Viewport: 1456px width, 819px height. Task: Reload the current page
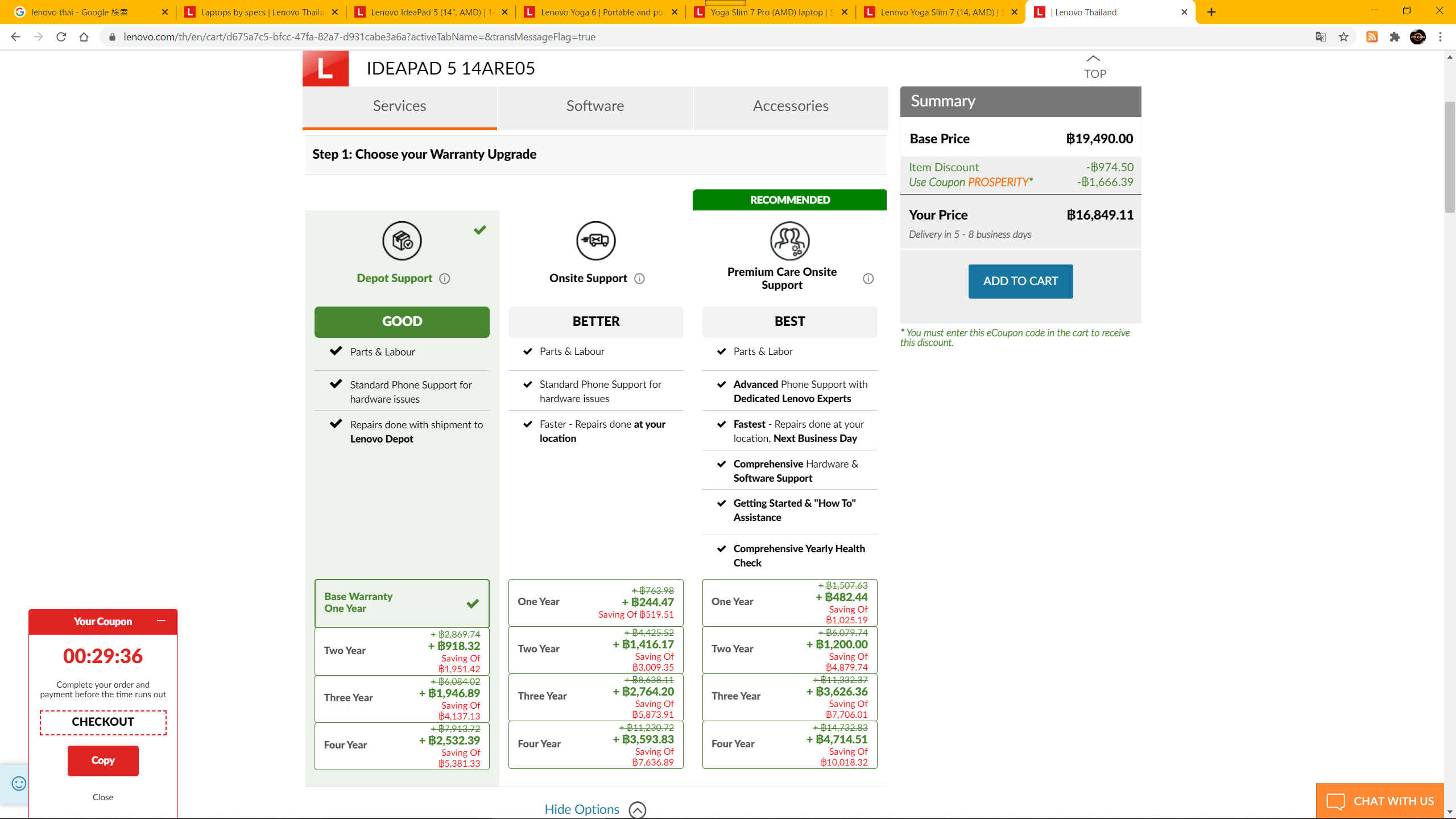[61, 37]
